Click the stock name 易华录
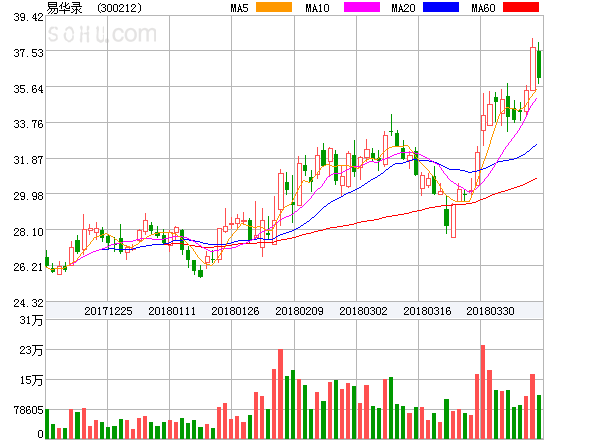 64,8
